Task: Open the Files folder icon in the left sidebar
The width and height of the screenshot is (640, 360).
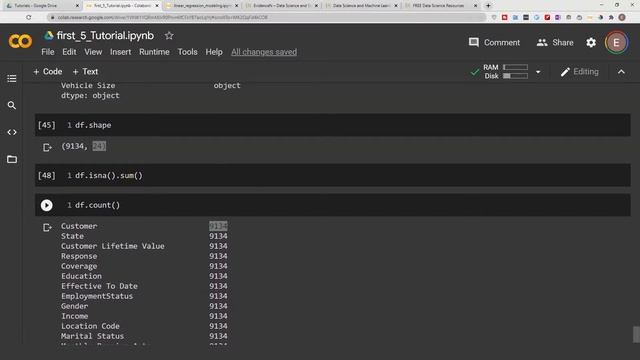Action: [12, 159]
